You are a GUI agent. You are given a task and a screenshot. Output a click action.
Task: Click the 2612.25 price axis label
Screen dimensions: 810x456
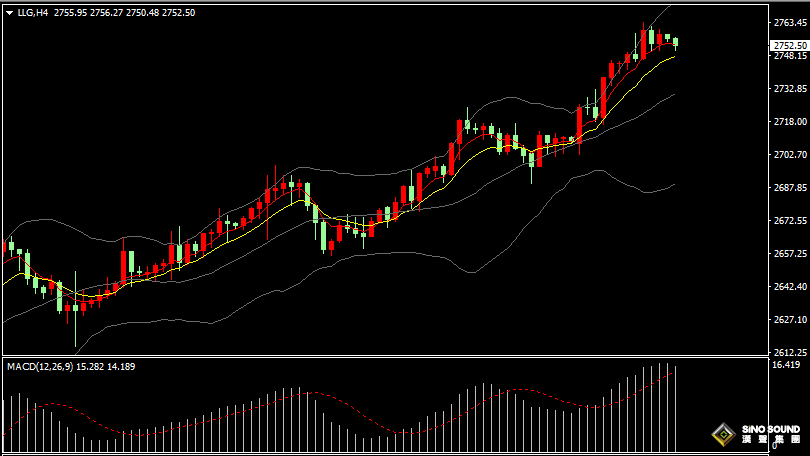coord(790,353)
